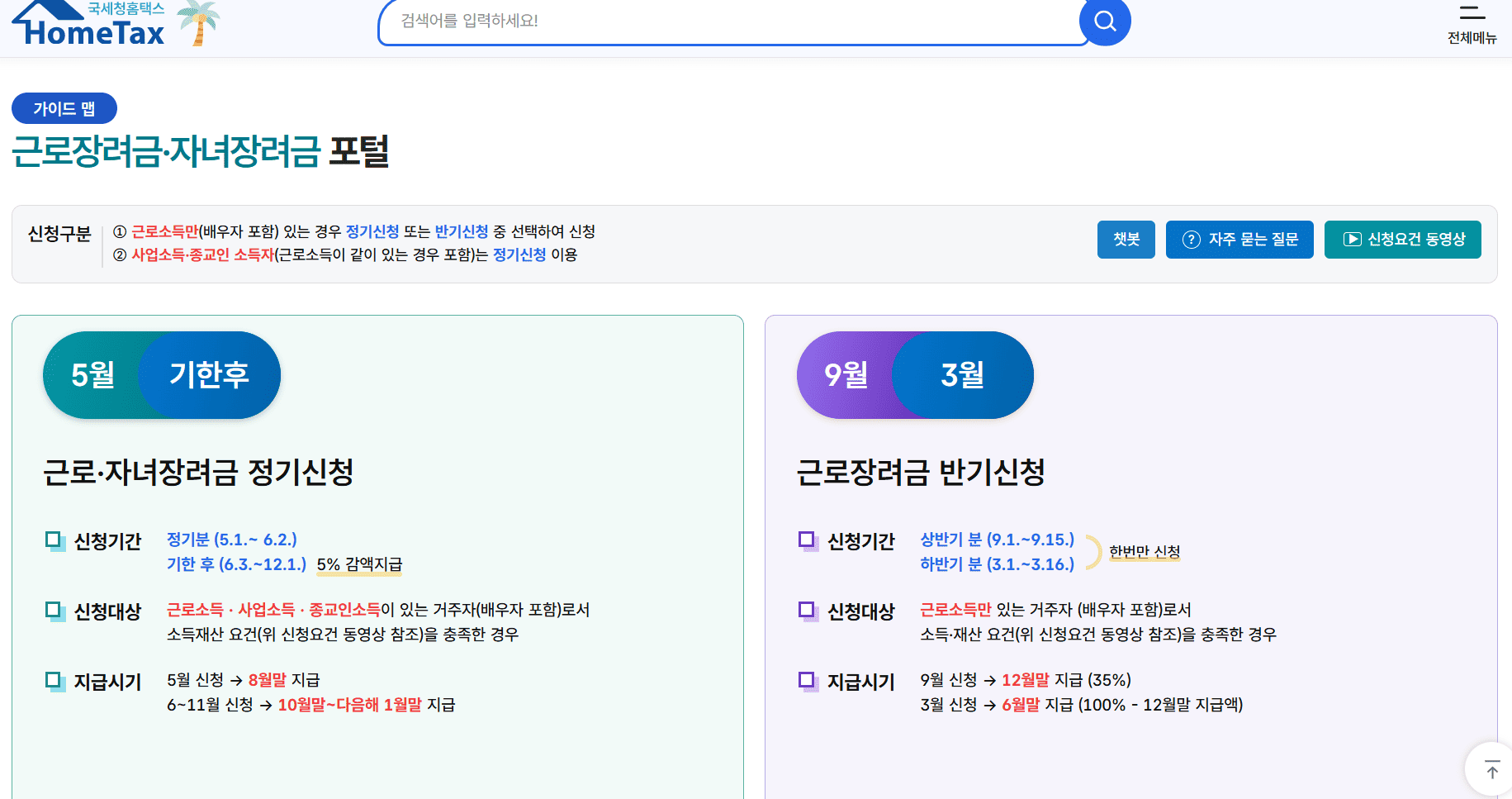Select the 기한후 pill badge
The height and width of the screenshot is (799, 1512).
point(208,374)
